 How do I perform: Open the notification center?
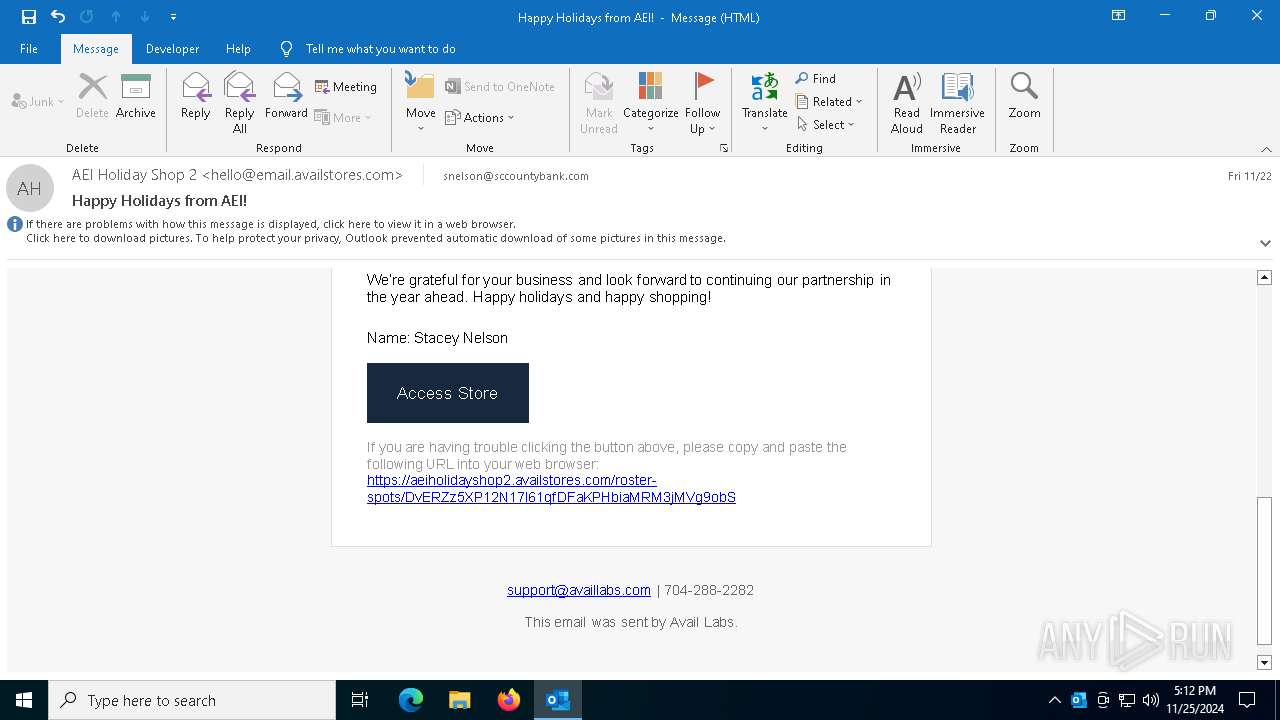tap(1247, 700)
